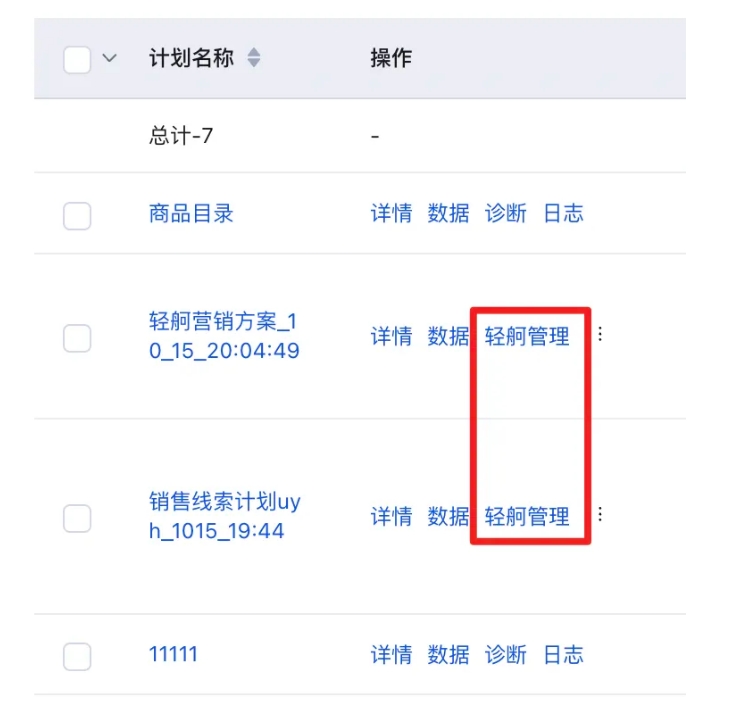This screenshot has width=756, height=711.
Task: Click 日志 for the 11111 row
Action: [563, 655]
